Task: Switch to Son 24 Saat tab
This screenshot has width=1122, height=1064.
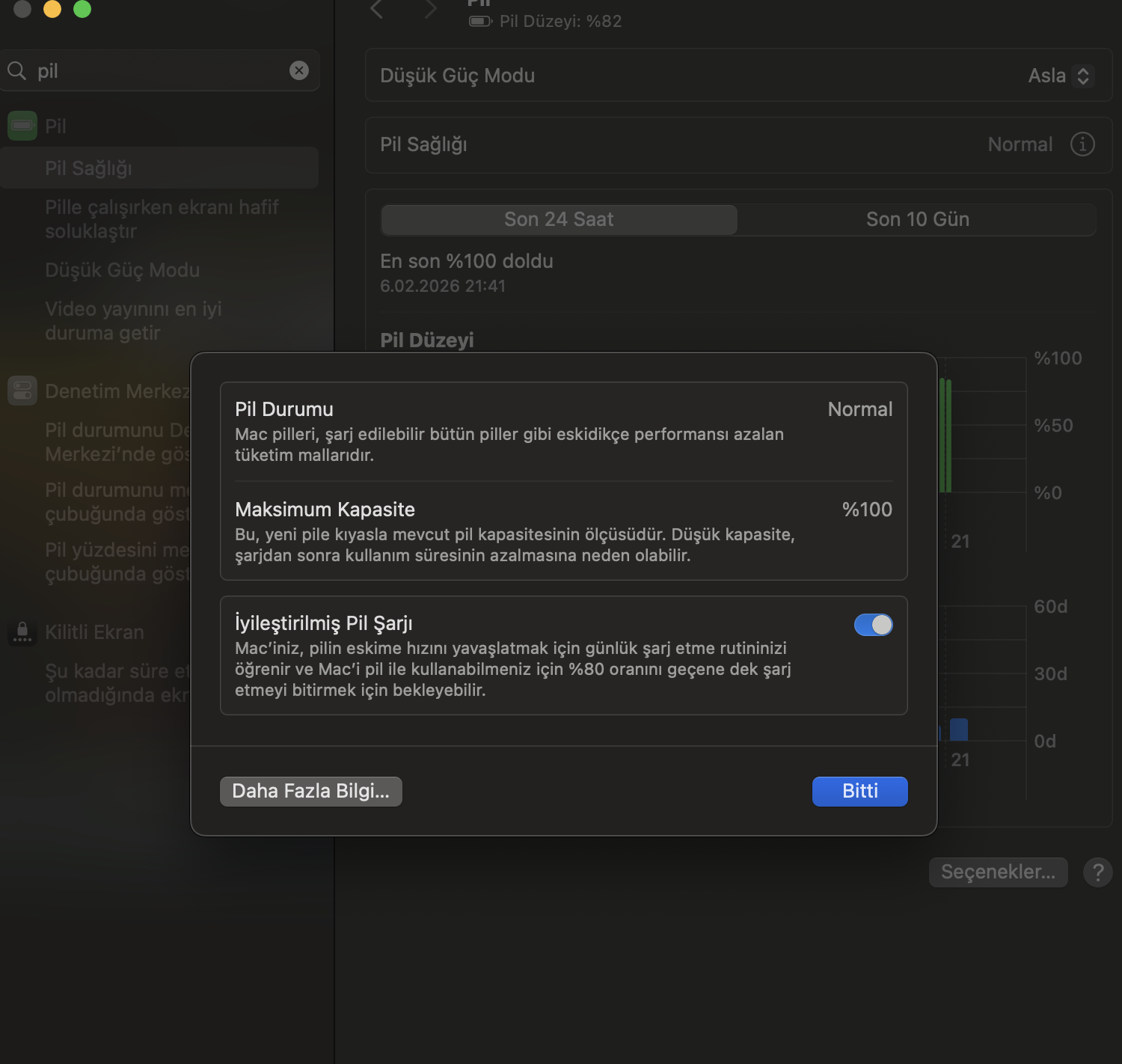Action: coord(559,219)
